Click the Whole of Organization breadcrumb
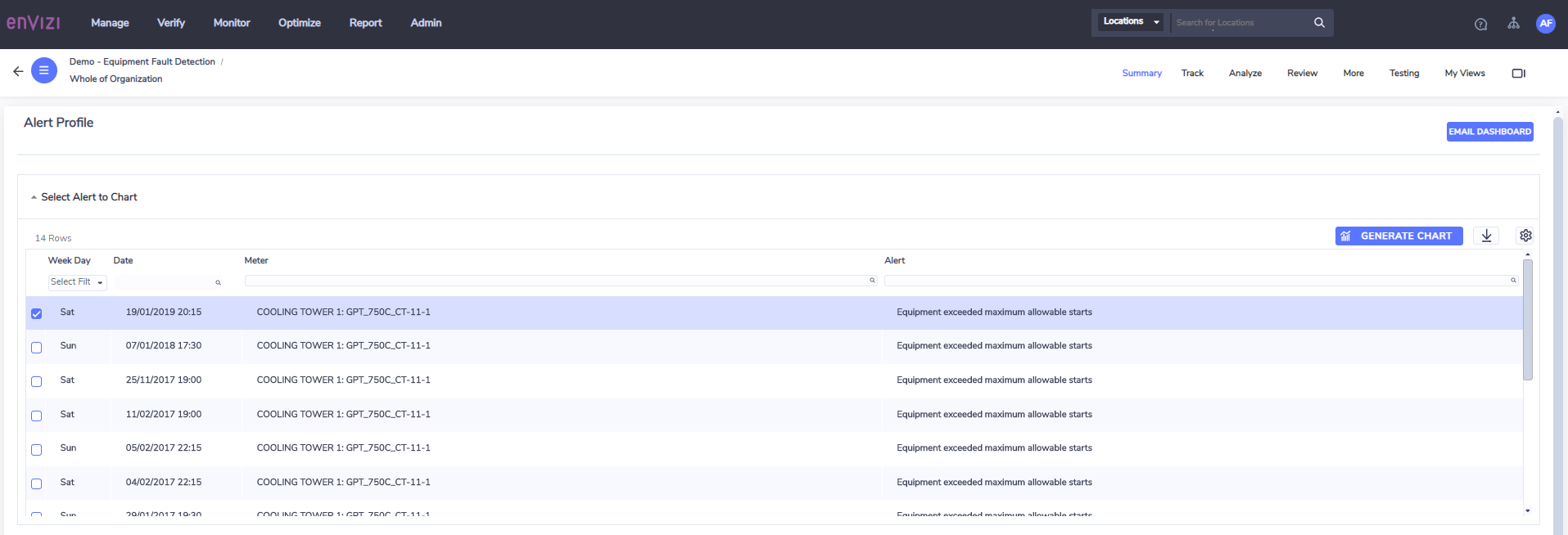This screenshot has width=1568, height=535. (116, 79)
